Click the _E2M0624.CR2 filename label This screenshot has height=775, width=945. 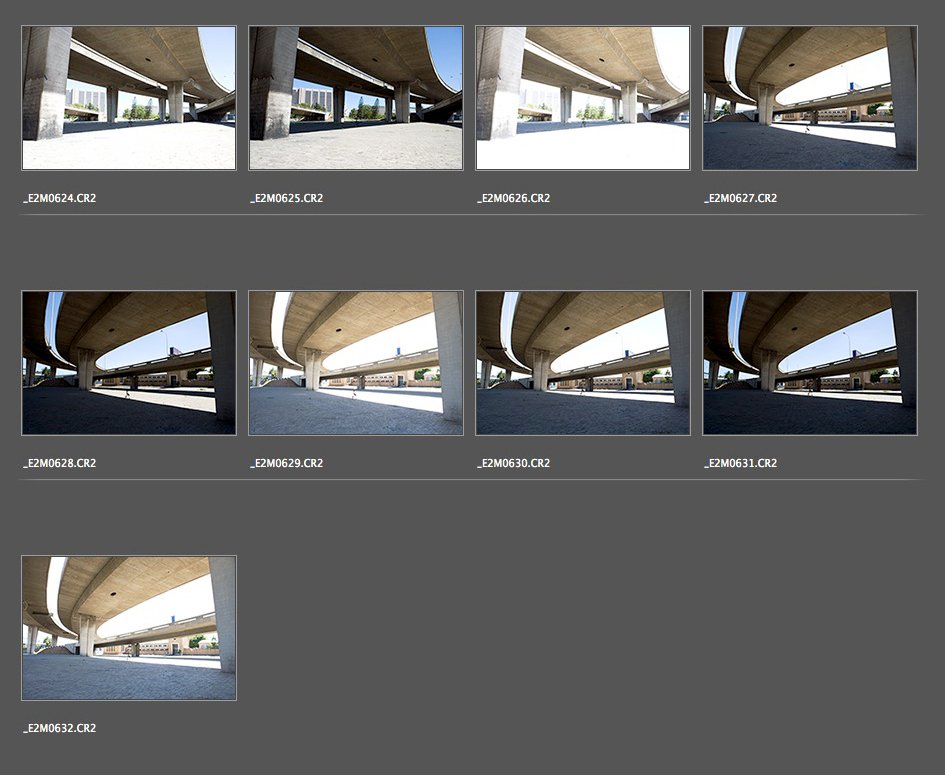(x=60, y=198)
